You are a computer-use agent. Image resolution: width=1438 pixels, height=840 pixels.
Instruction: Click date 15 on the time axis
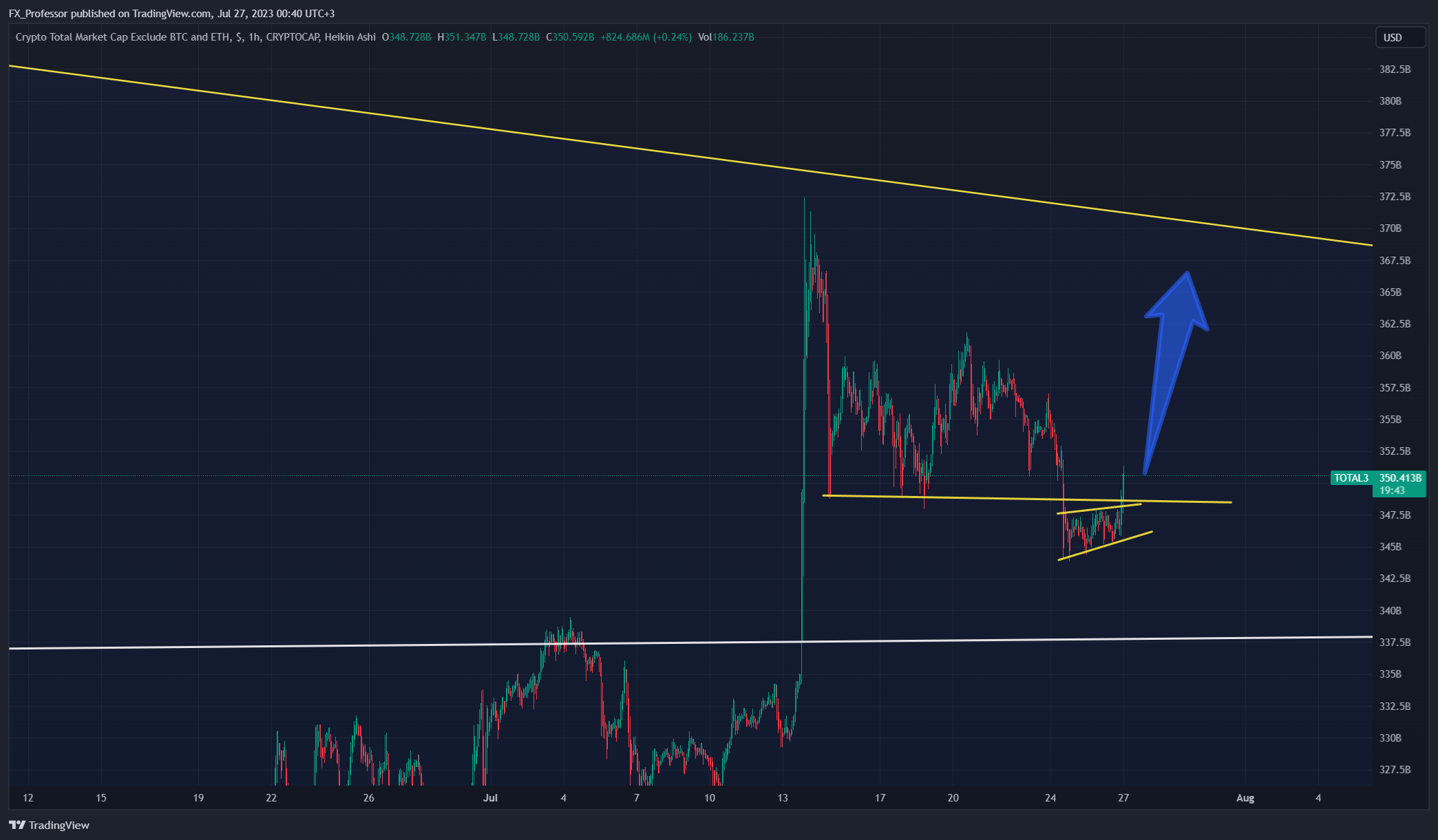pyautogui.click(x=101, y=798)
